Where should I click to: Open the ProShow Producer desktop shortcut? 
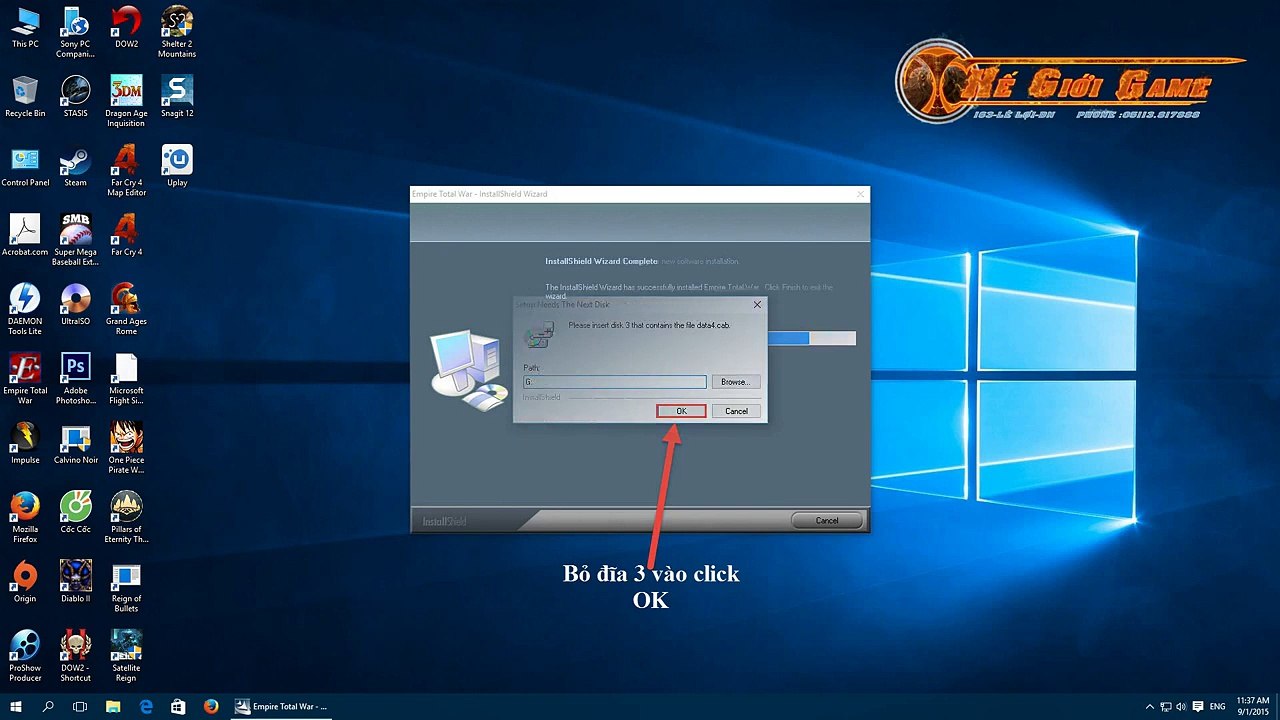click(25, 656)
